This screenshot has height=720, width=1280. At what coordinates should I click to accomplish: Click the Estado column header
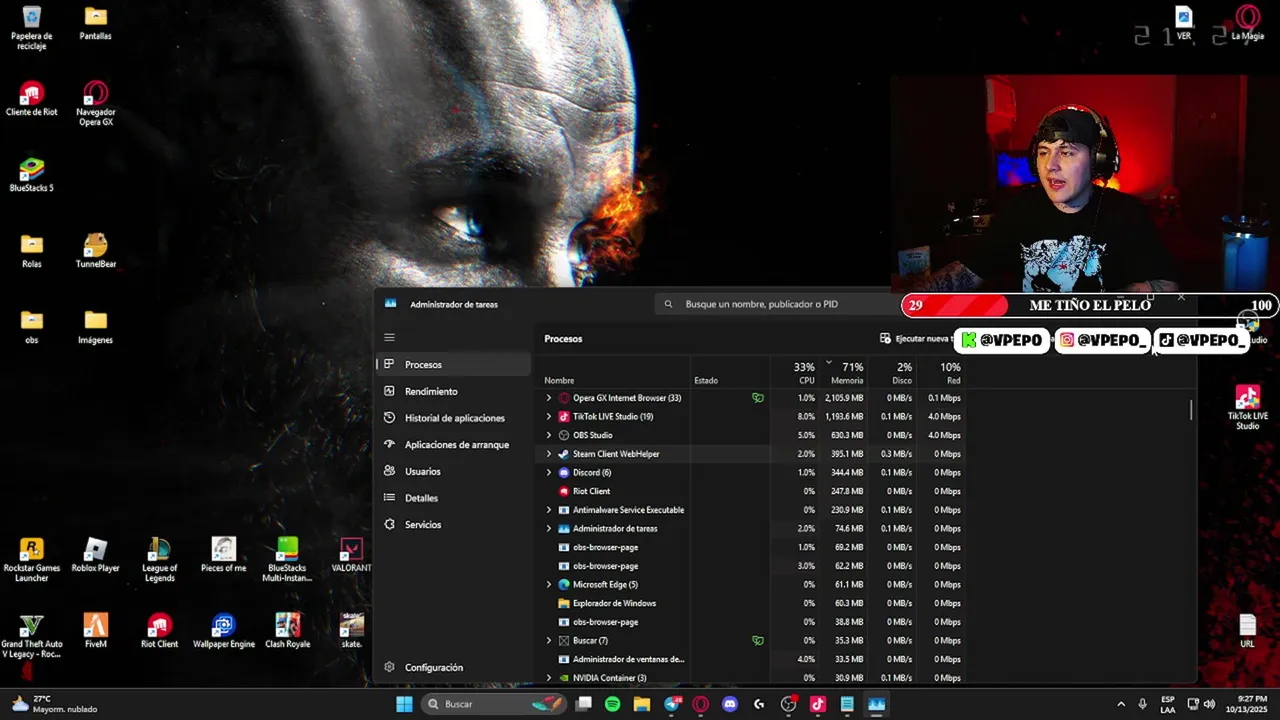(x=730, y=372)
